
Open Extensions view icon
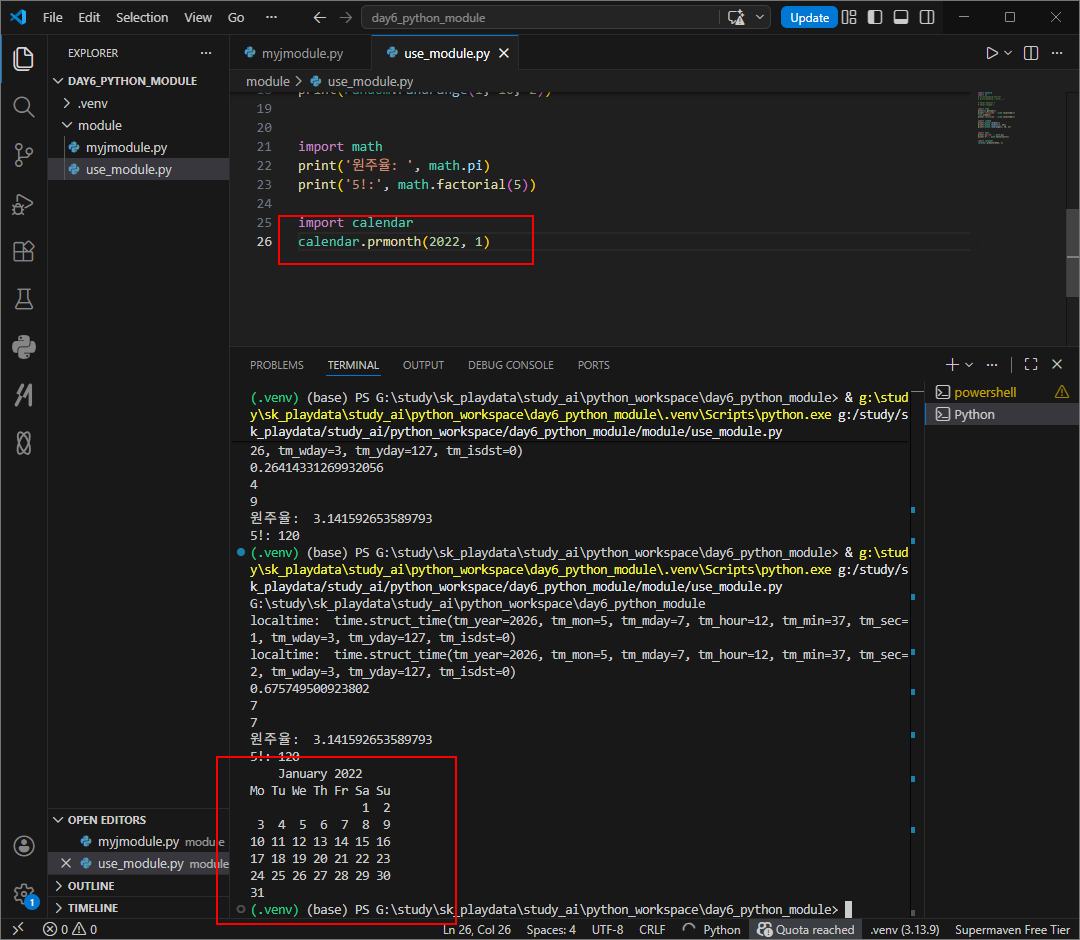point(23,251)
